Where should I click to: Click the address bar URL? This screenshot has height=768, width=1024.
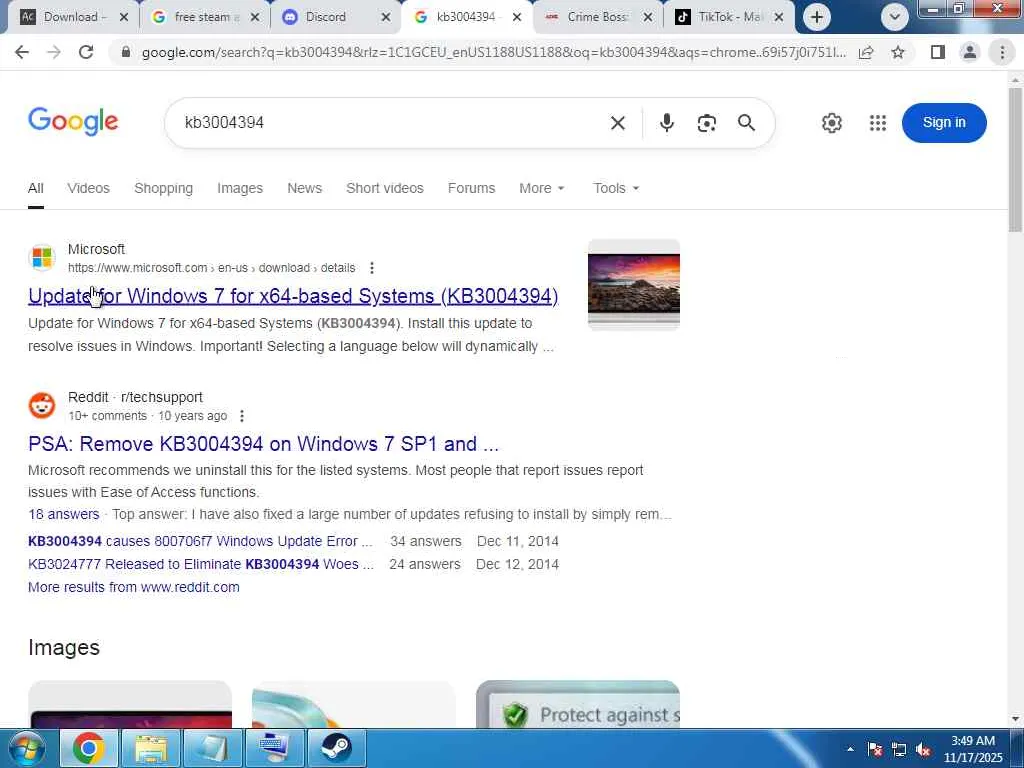[x=494, y=52]
